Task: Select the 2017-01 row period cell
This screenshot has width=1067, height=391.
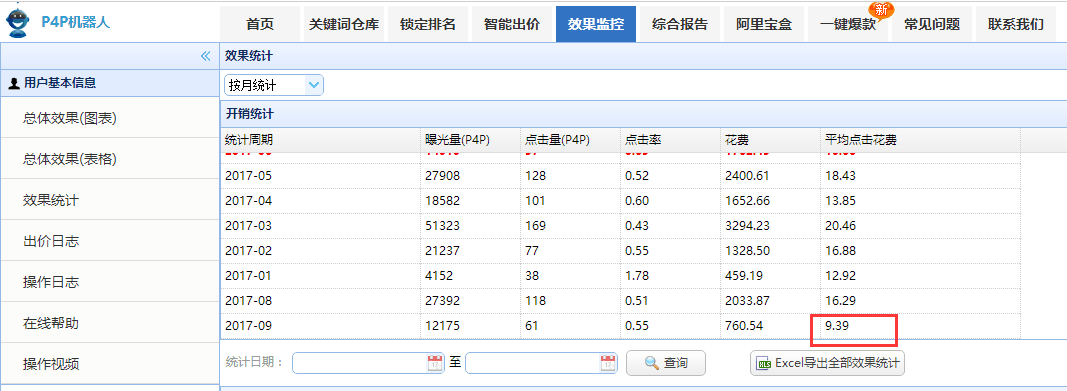Action: [x=321, y=276]
